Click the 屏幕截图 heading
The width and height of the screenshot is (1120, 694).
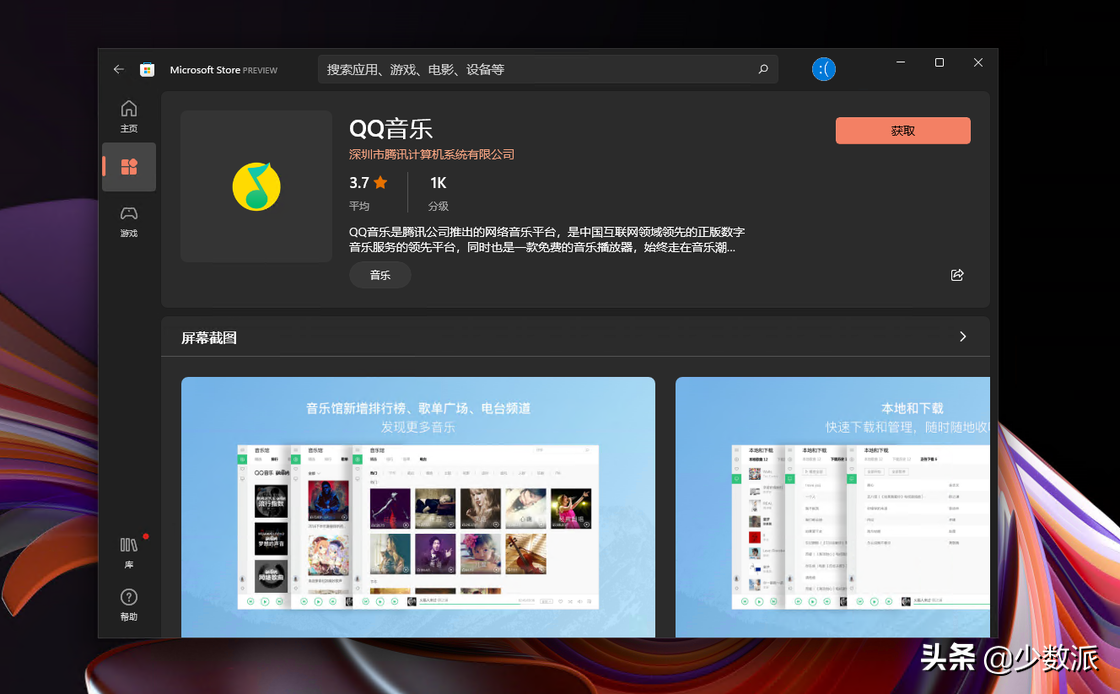point(209,338)
